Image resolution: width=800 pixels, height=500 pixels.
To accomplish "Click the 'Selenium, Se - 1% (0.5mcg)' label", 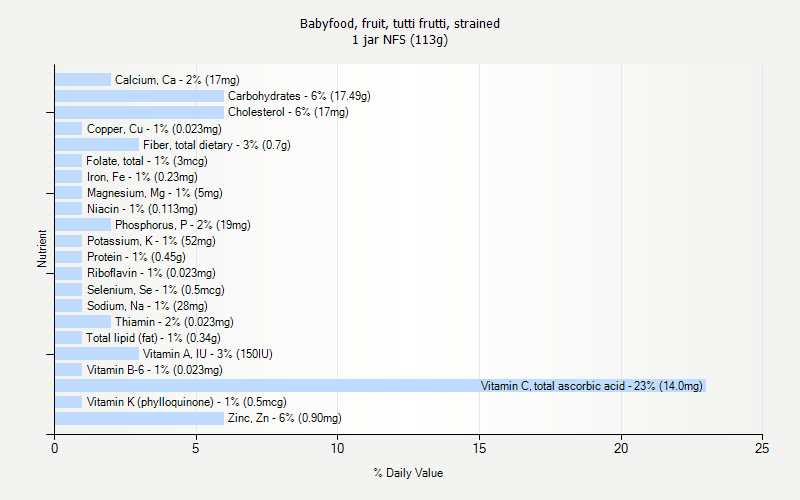I will (156, 290).
